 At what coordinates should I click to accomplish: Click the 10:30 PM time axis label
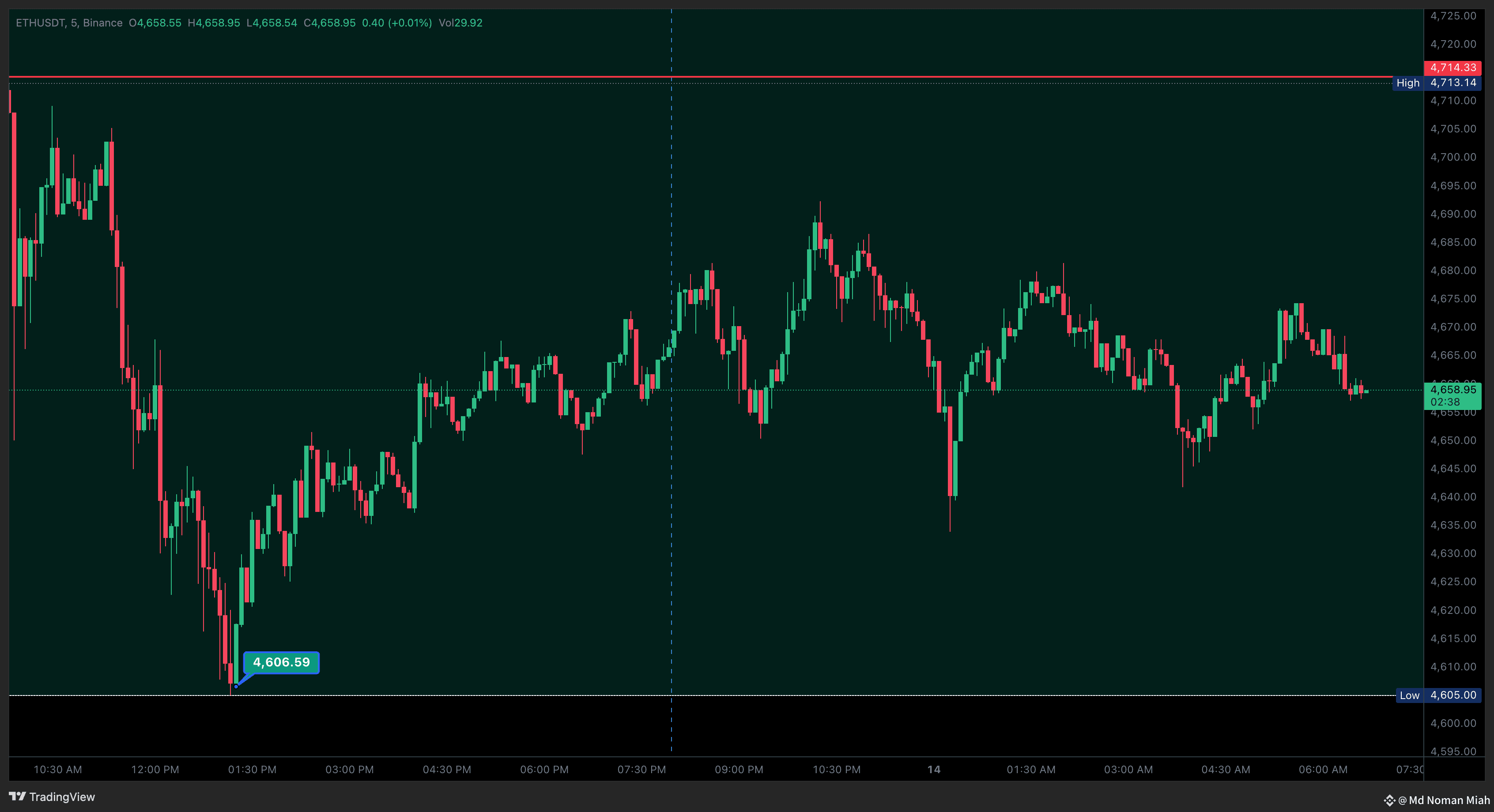pos(837,770)
